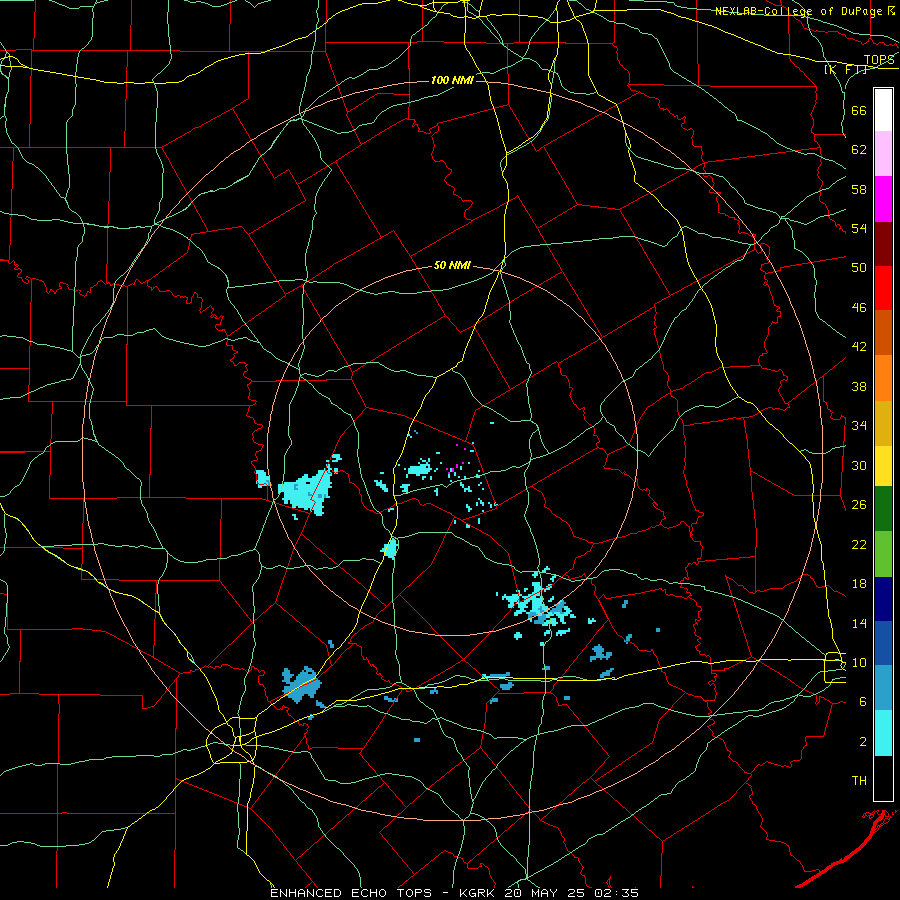Click the white 66 kft color swatch
Screen dimensions: 900x900
tap(883, 110)
